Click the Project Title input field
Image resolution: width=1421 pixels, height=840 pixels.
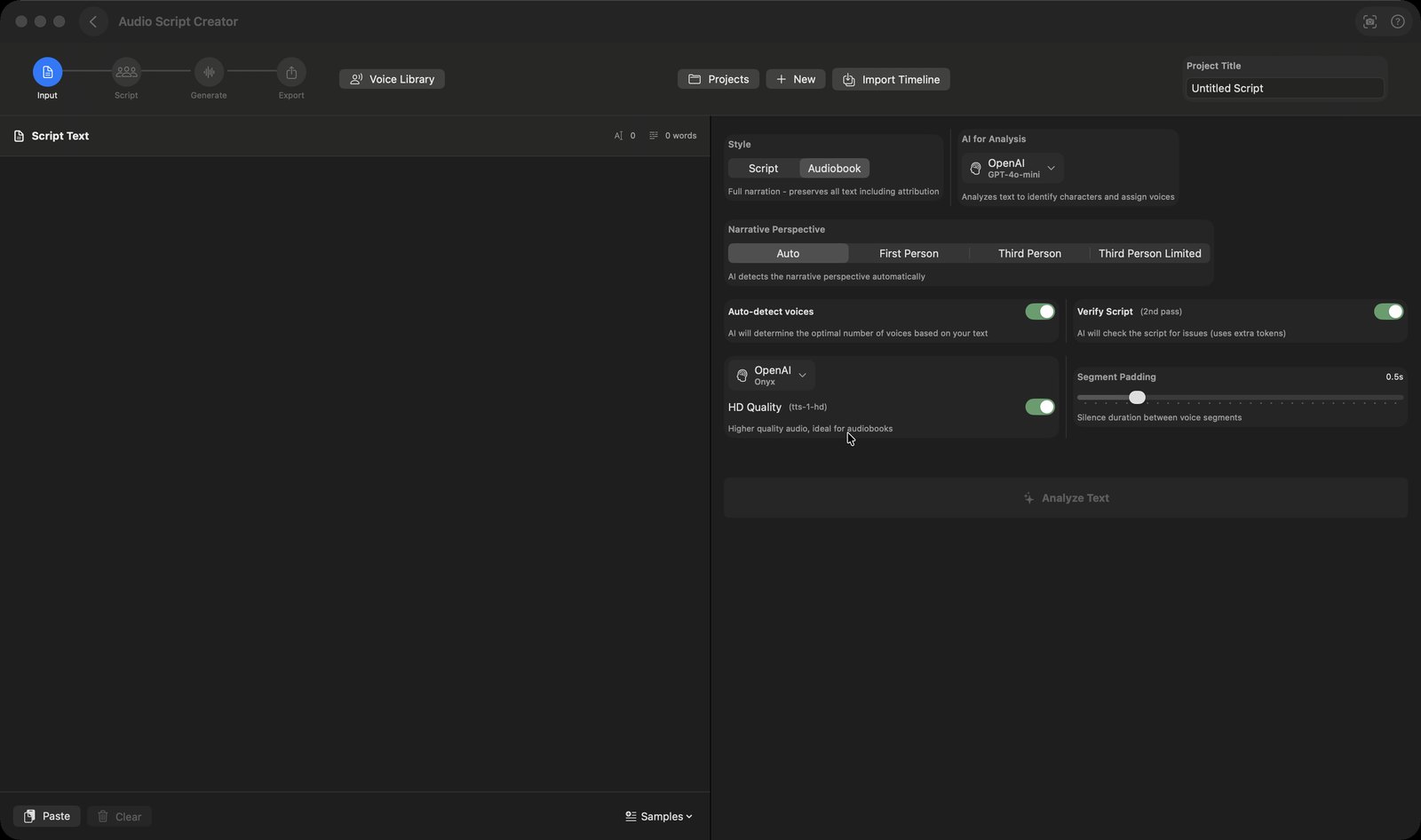coord(1285,88)
